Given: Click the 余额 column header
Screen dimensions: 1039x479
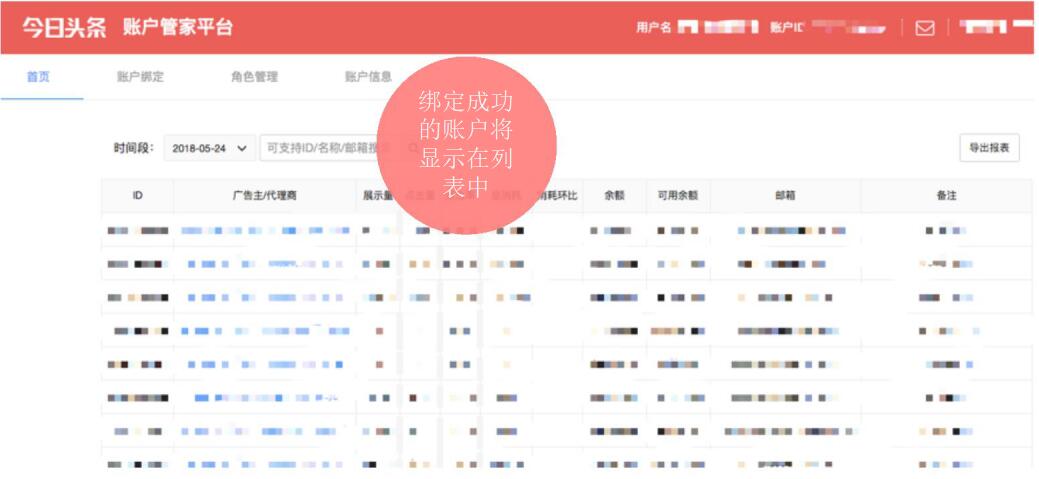Looking at the screenshot, I should pyautogui.click(x=614, y=196).
